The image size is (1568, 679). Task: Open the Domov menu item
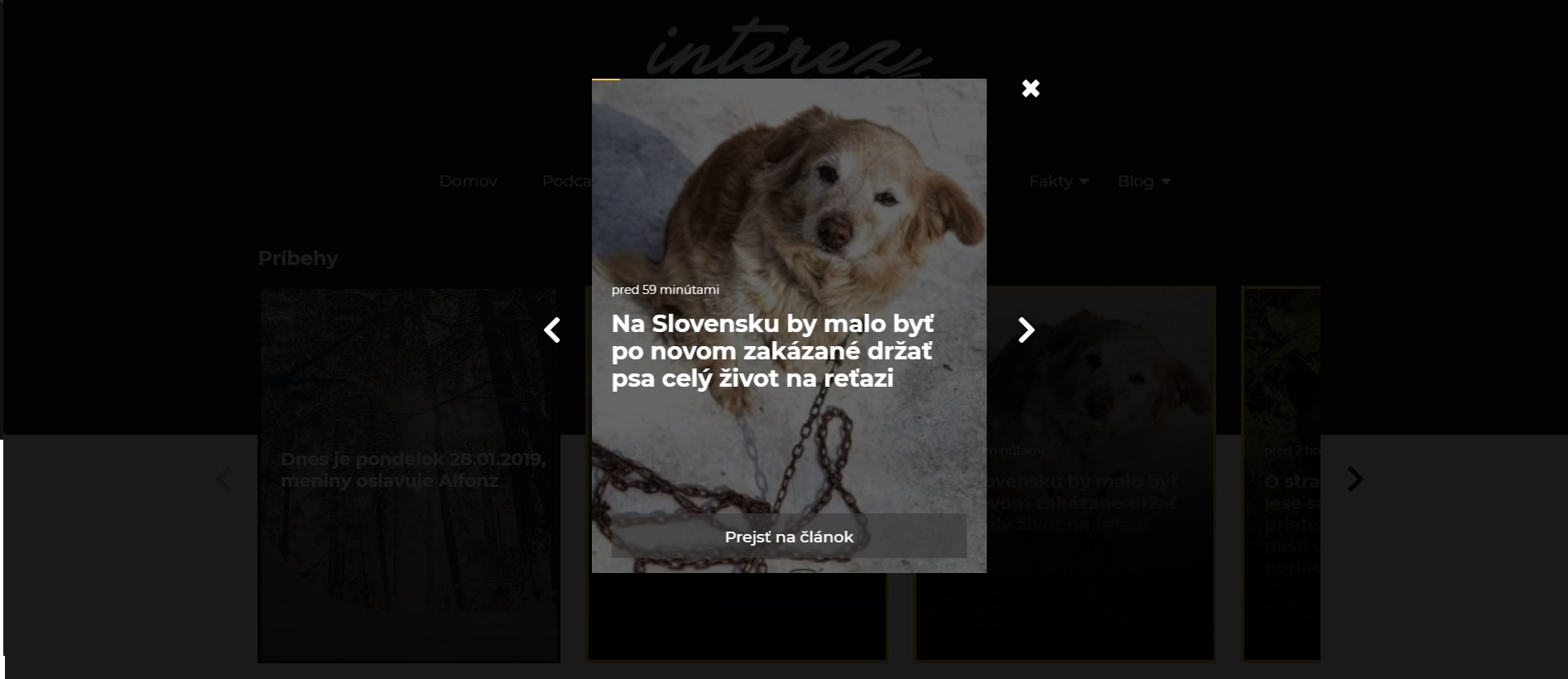(x=468, y=181)
